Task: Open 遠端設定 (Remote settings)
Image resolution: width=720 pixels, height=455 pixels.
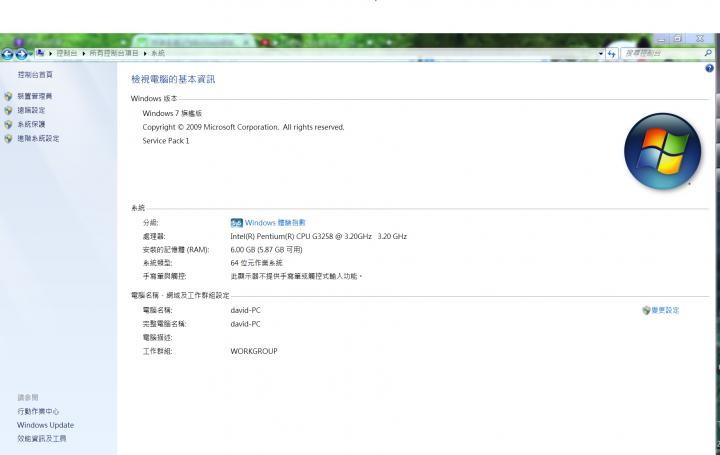Action: point(31,110)
